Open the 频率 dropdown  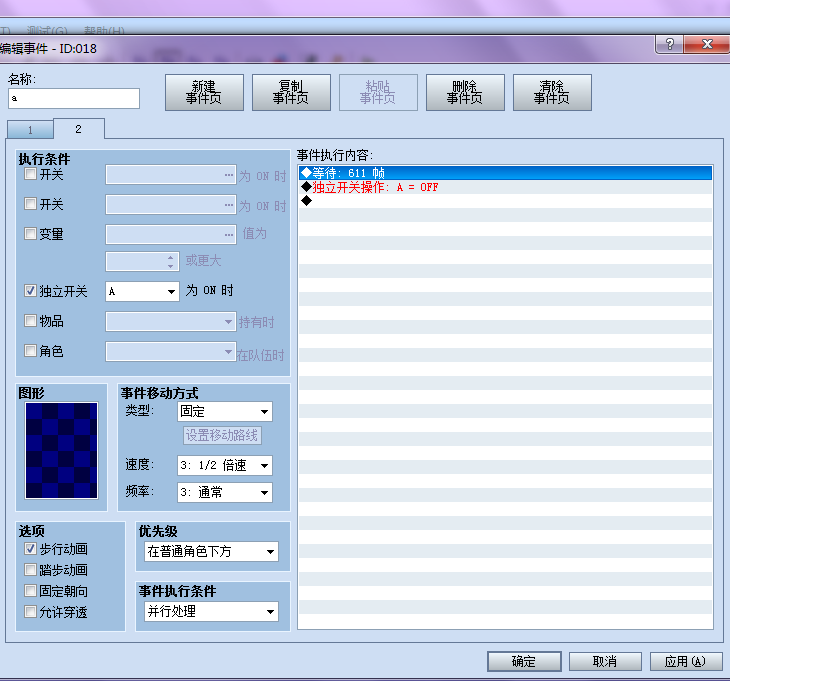[x=225, y=492]
